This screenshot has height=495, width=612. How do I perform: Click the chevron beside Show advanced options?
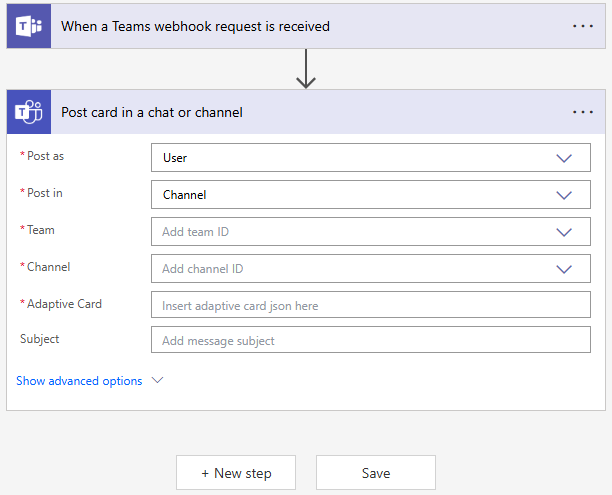(156, 381)
